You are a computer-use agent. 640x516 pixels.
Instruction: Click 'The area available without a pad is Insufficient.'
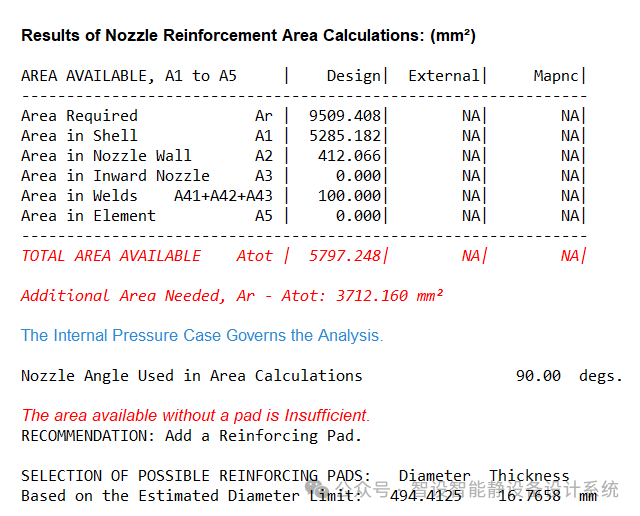196,416
